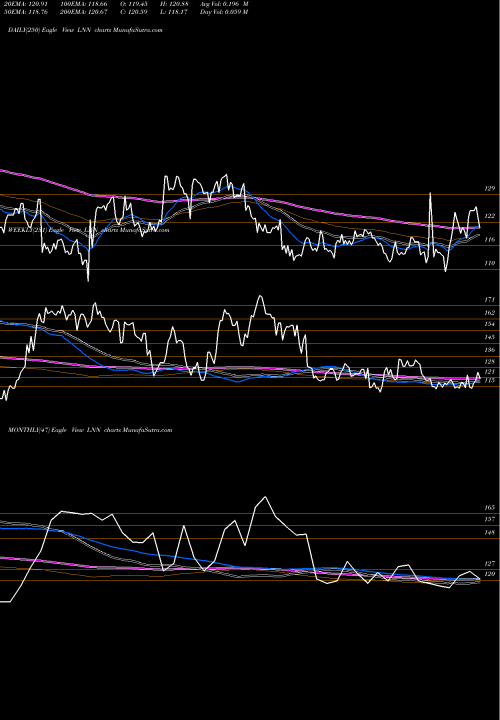Click the 154 price label on weekly chart
The width and height of the screenshot is (500, 720).
(x=489, y=324)
